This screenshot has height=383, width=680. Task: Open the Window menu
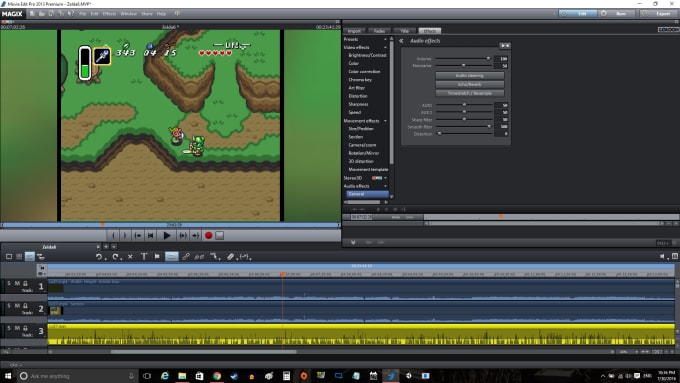point(128,14)
